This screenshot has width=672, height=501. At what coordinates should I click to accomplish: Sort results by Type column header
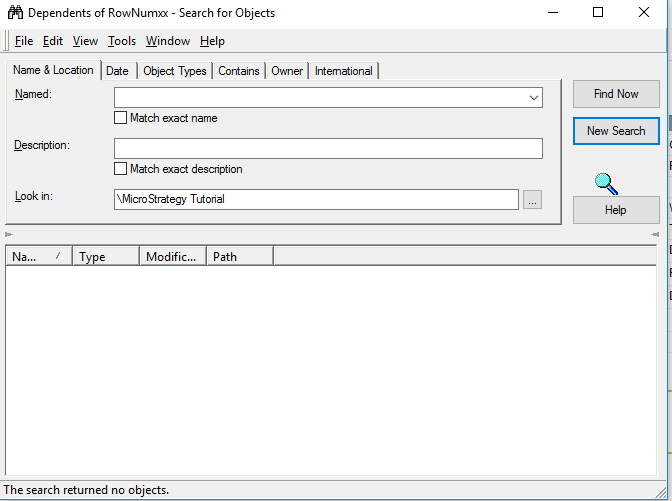click(106, 257)
